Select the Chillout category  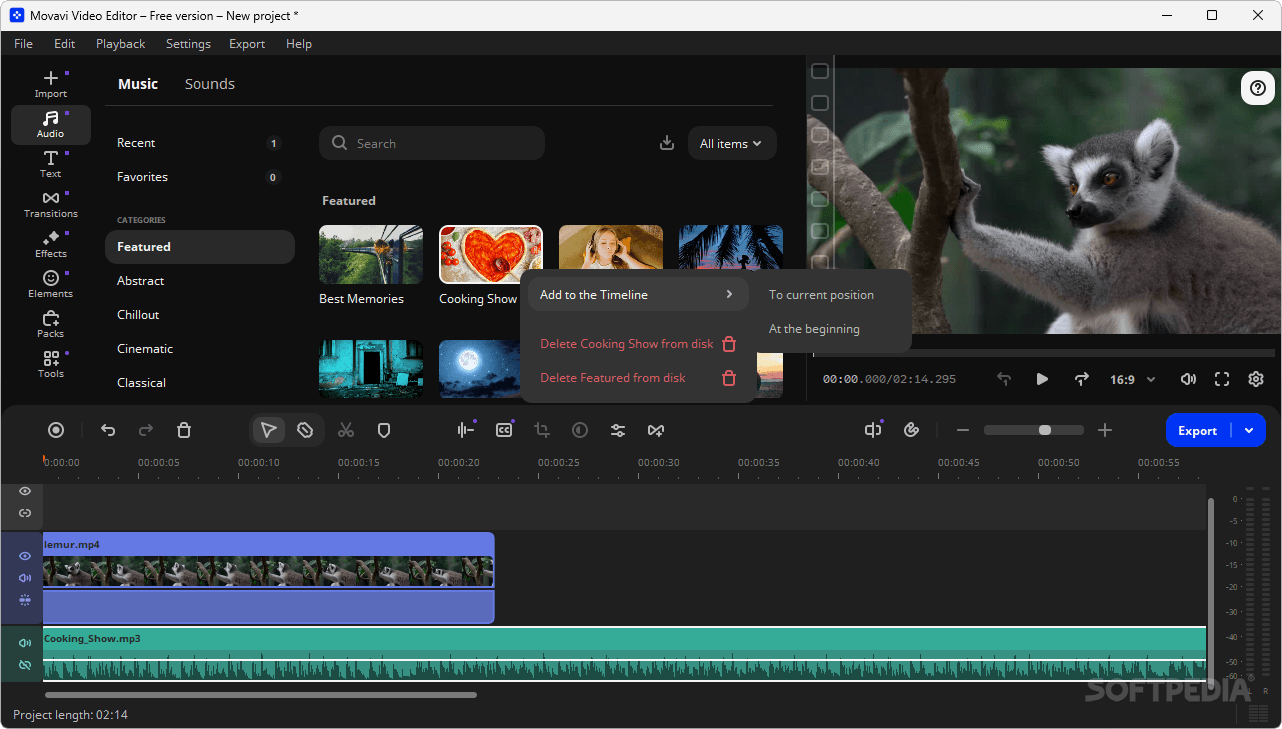pyautogui.click(x=199, y=315)
